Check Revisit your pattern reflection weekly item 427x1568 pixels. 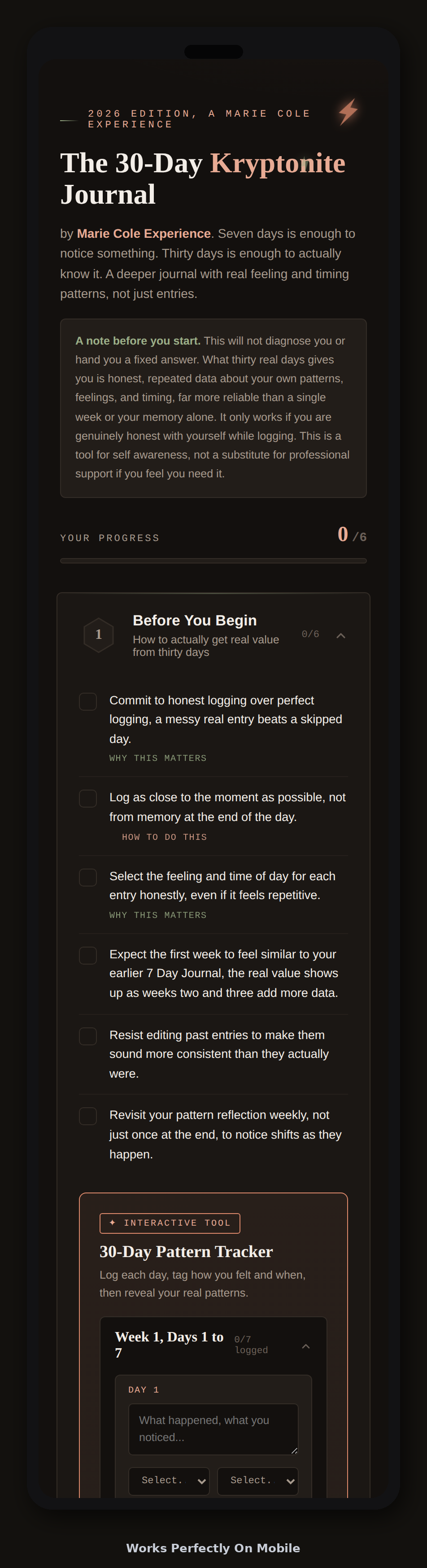[x=88, y=1116]
